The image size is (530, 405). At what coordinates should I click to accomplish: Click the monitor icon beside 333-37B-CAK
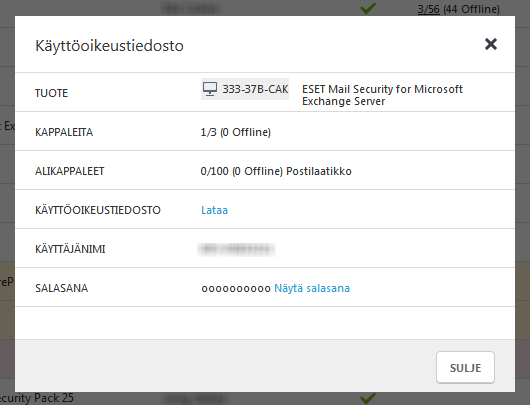coord(210,89)
